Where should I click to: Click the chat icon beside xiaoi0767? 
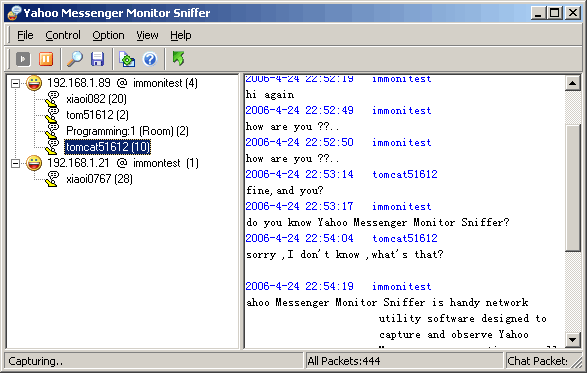(52, 179)
